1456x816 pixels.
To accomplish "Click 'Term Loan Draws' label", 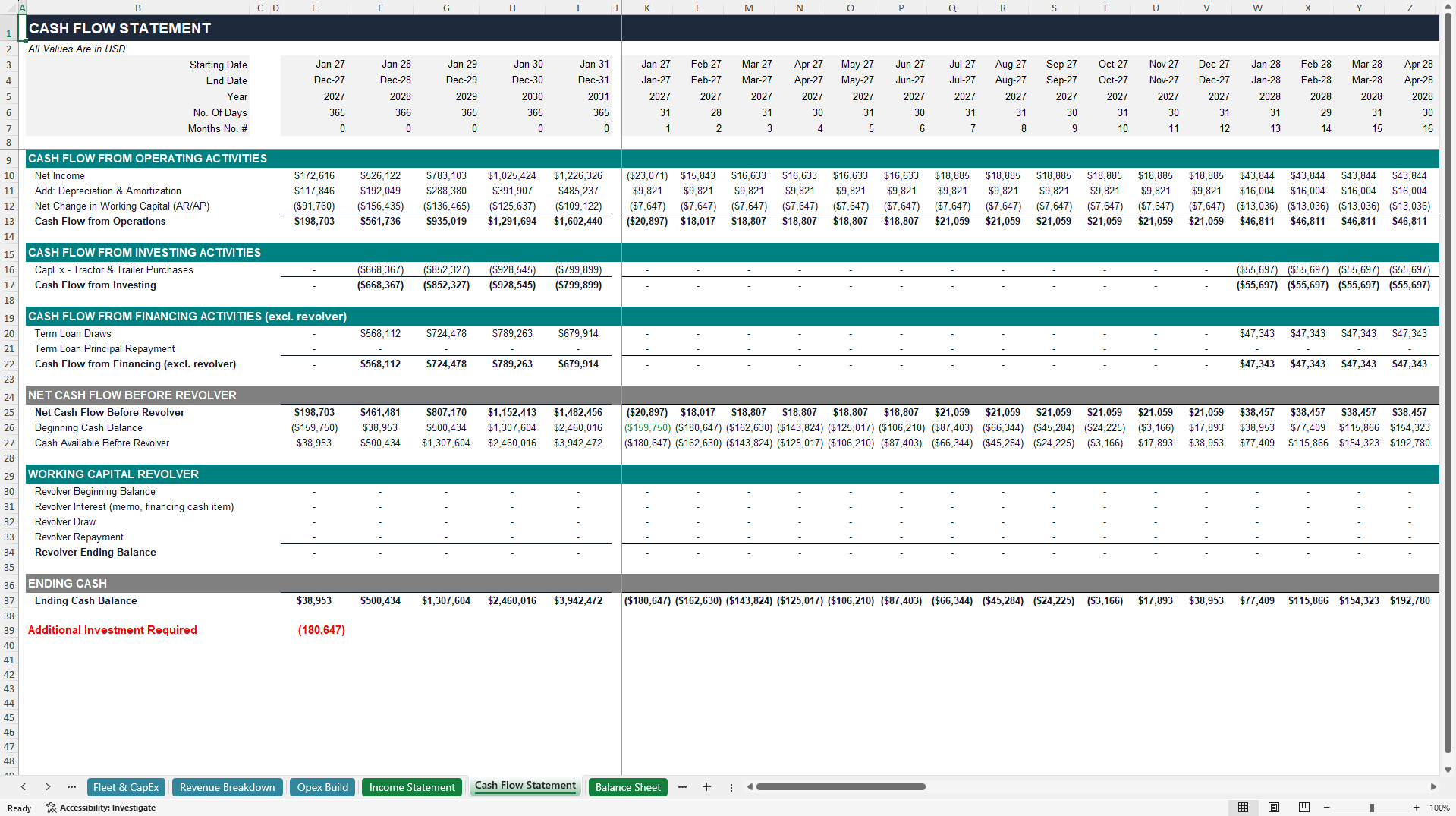I will (x=73, y=334).
